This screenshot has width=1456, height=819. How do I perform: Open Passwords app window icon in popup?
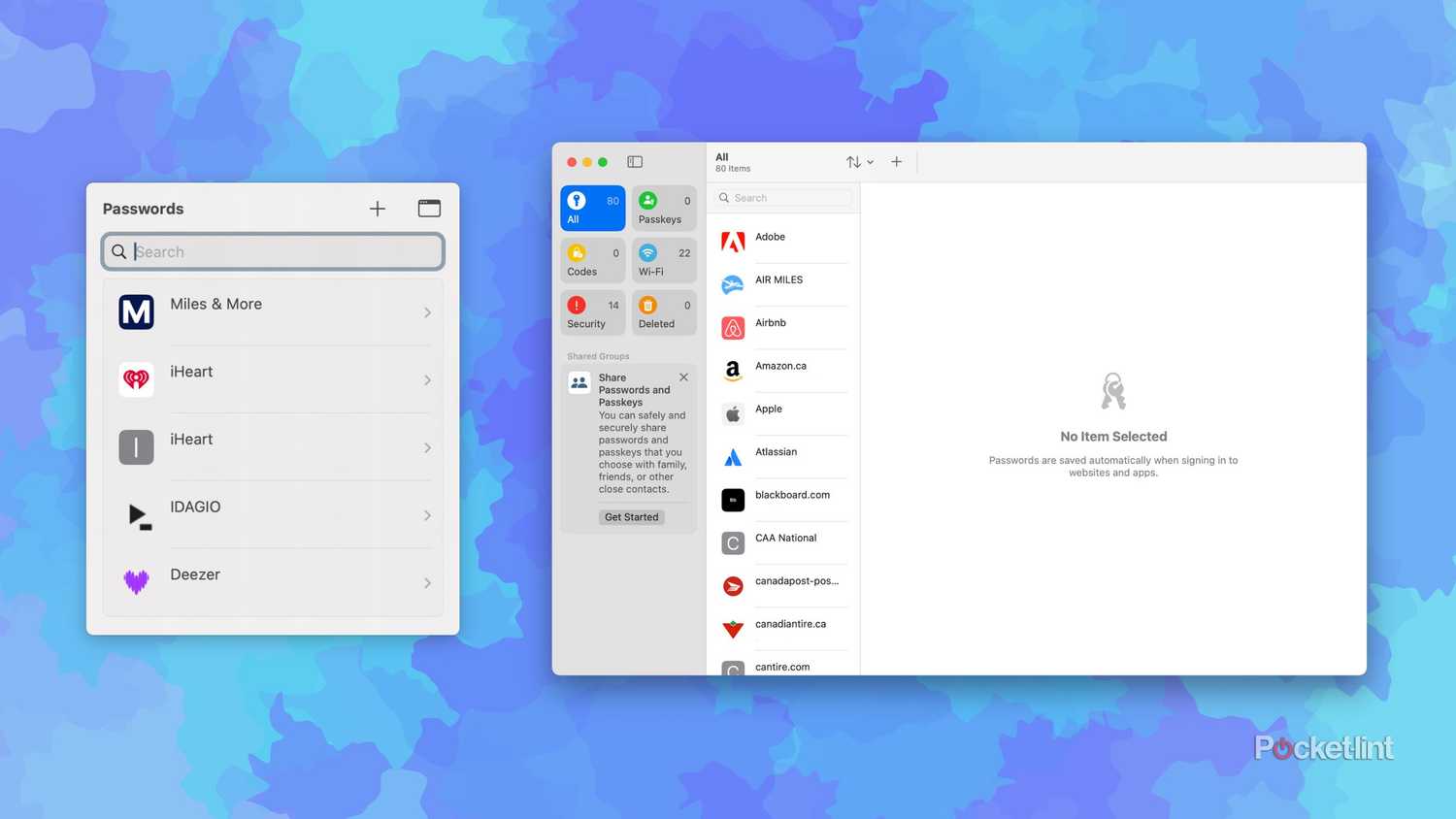point(429,209)
